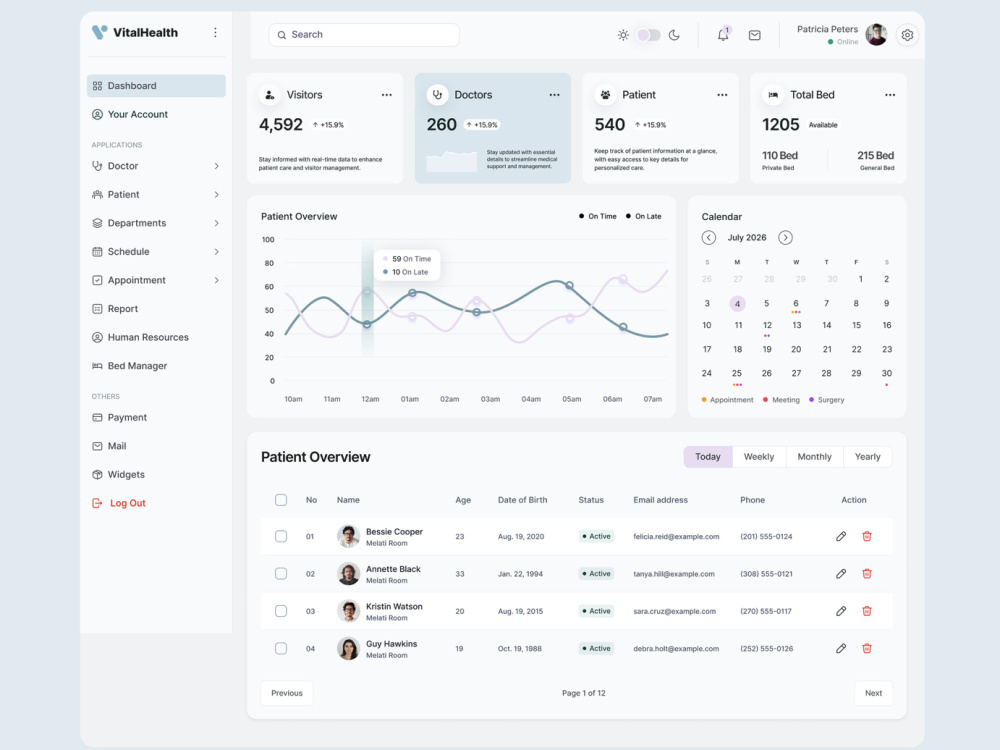Check the checkbox for Guy Hawkins

pos(281,649)
